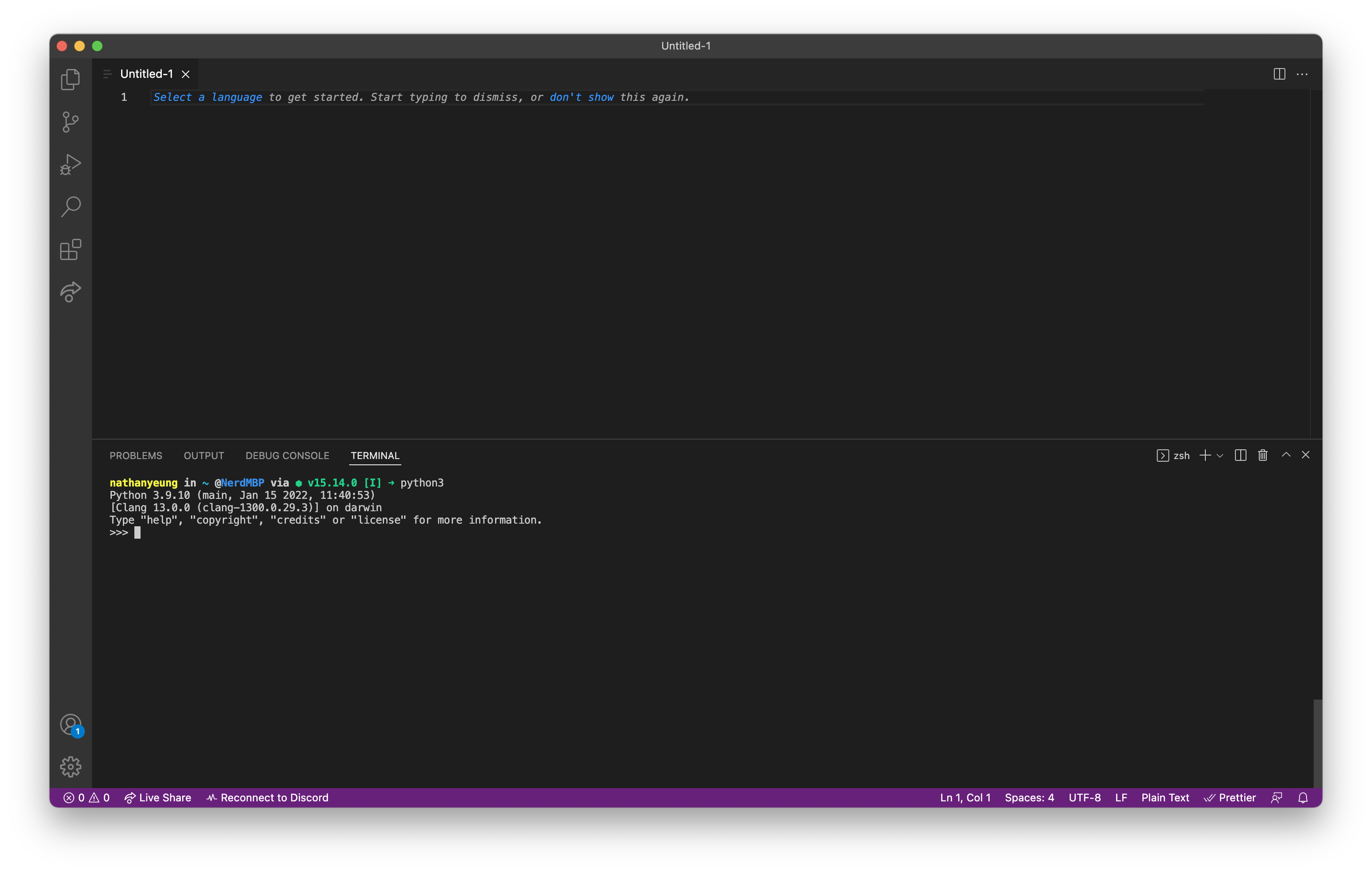This screenshot has width=1372, height=873.
Task: Switch to the DEBUG CONSOLE tab
Action: [x=287, y=456]
